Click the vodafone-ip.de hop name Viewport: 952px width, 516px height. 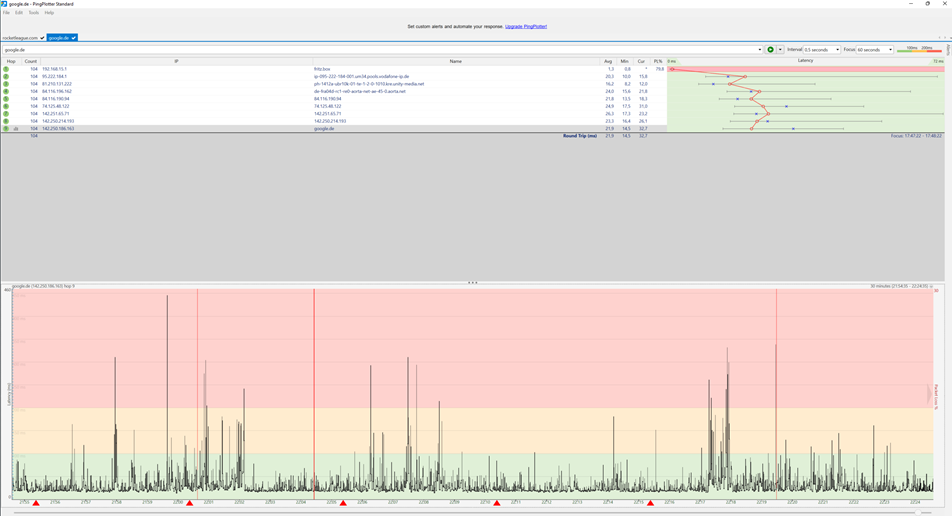click(361, 76)
